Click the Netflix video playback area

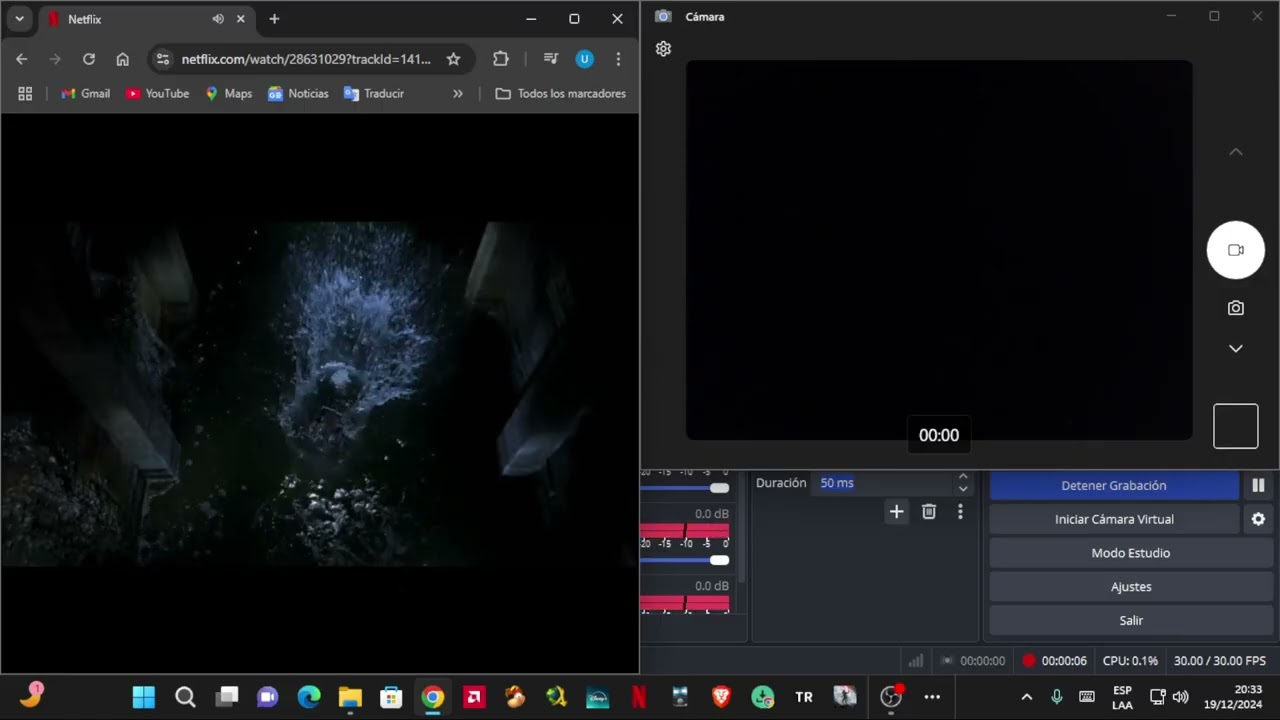[x=320, y=393]
